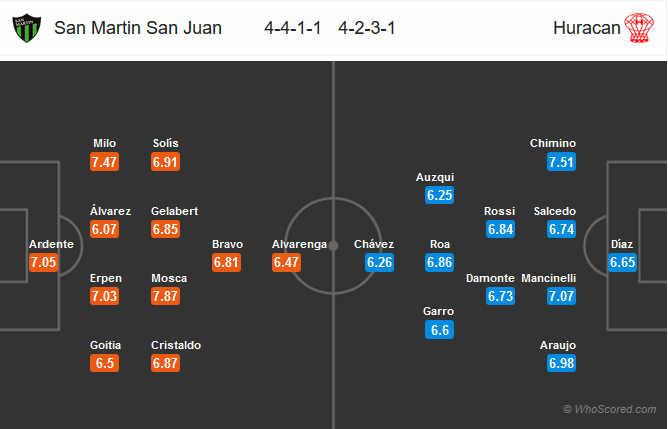
Task: Click the San Martin San Juan crest icon
Action: (x=27, y=28)
